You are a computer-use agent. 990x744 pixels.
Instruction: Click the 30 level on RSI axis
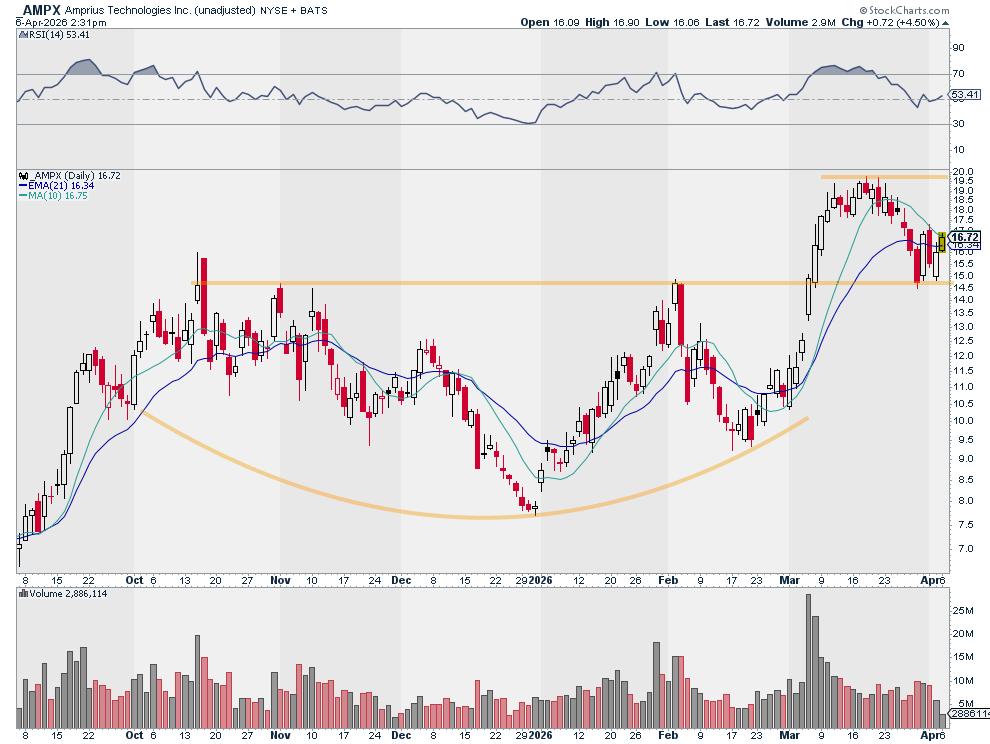coord(958,123)
